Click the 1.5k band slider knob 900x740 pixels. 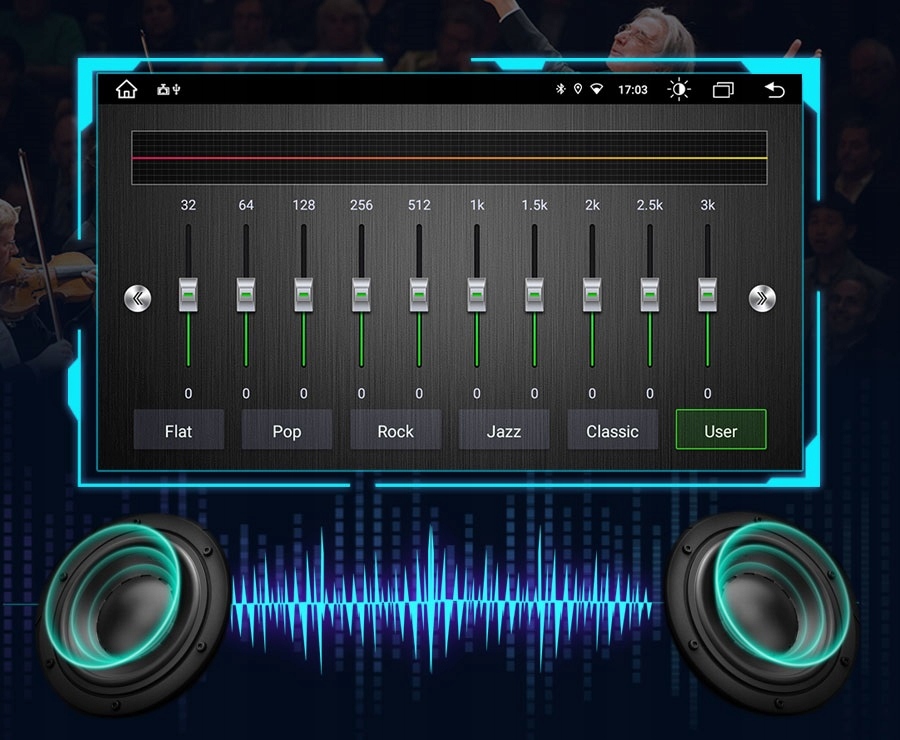(534, 295)
